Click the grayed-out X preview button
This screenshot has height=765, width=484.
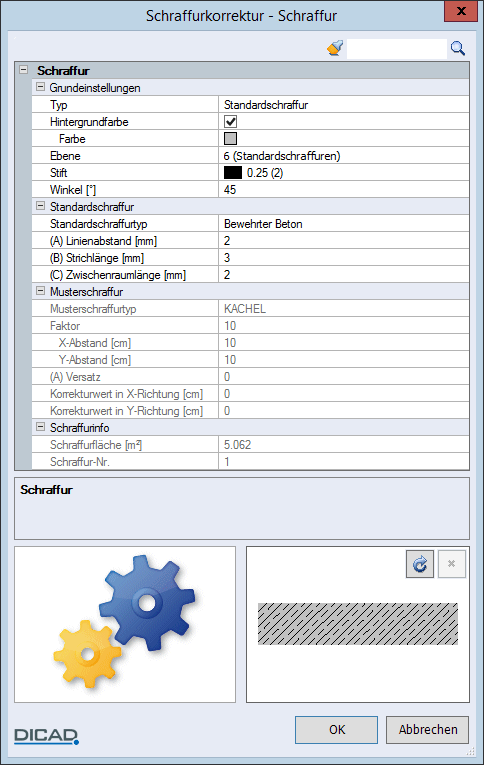pyautogui.click(x=451, y=564)
